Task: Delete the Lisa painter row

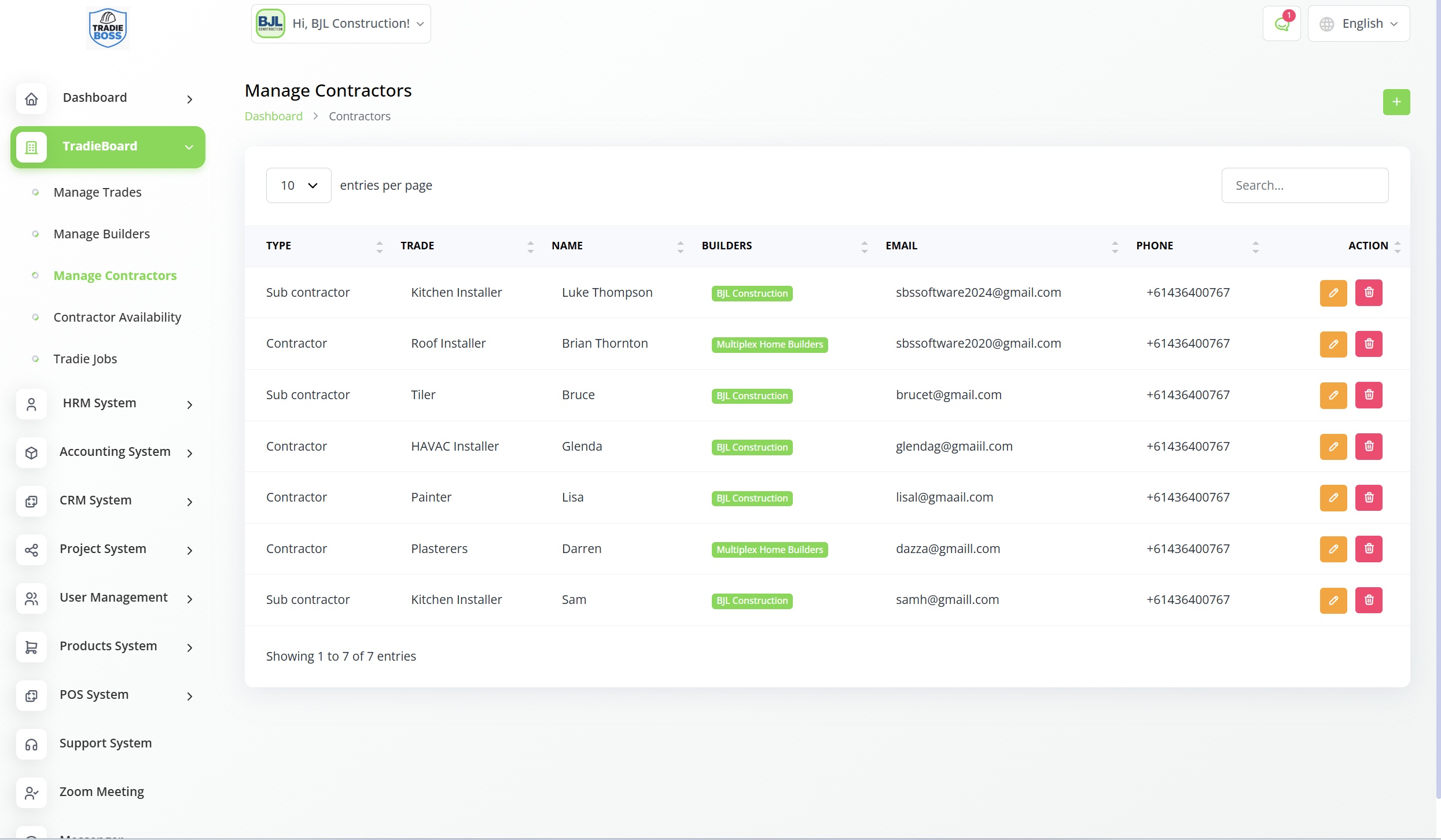Action: coord(1368,498)
